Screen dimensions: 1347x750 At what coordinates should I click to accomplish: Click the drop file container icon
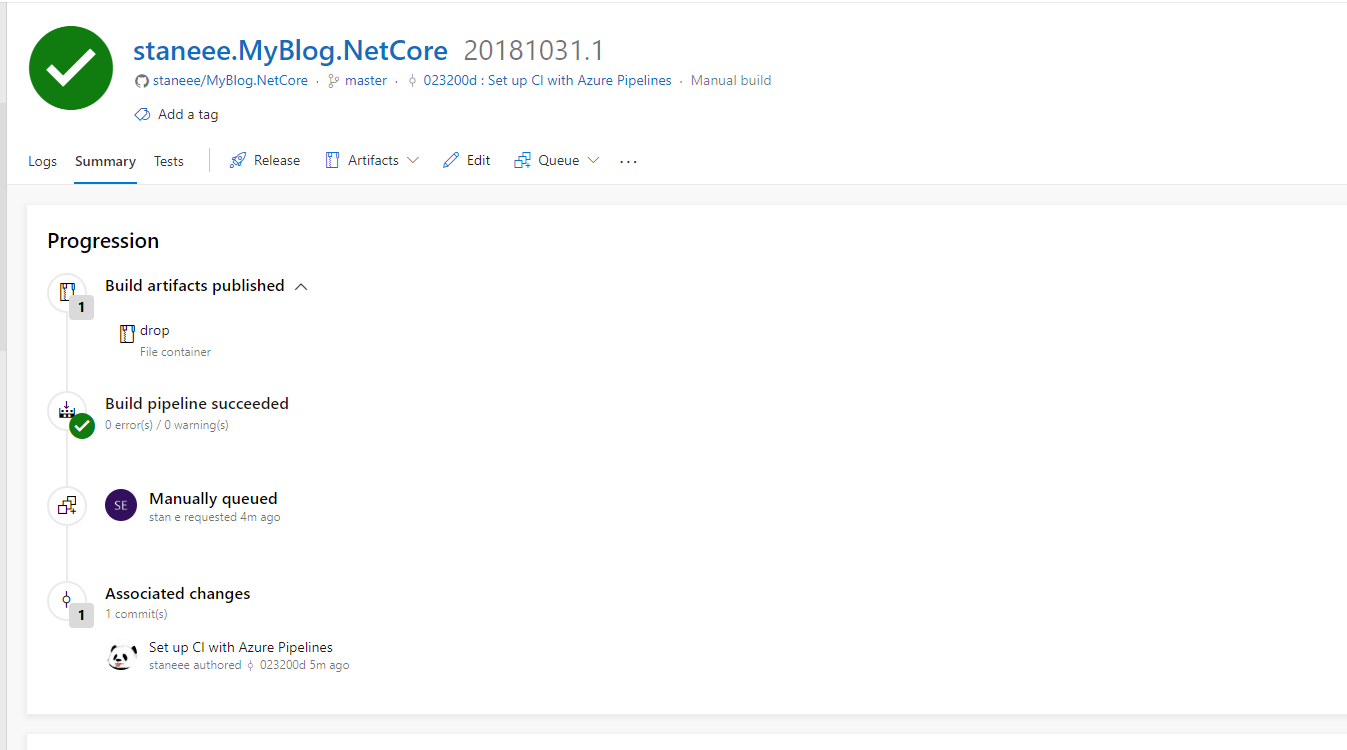[x=127, y=334]
